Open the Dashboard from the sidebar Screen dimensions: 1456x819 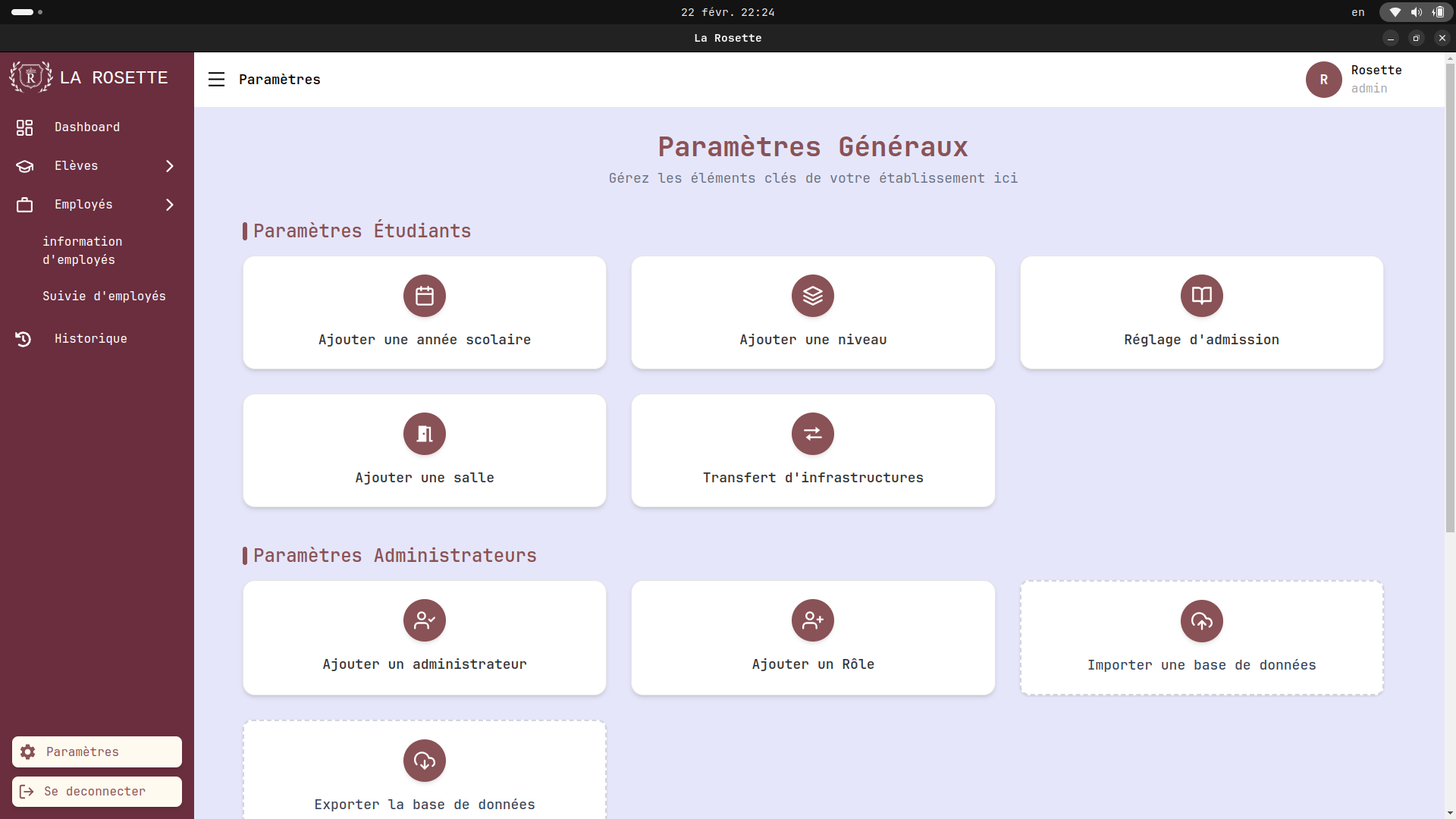(87, 127)
